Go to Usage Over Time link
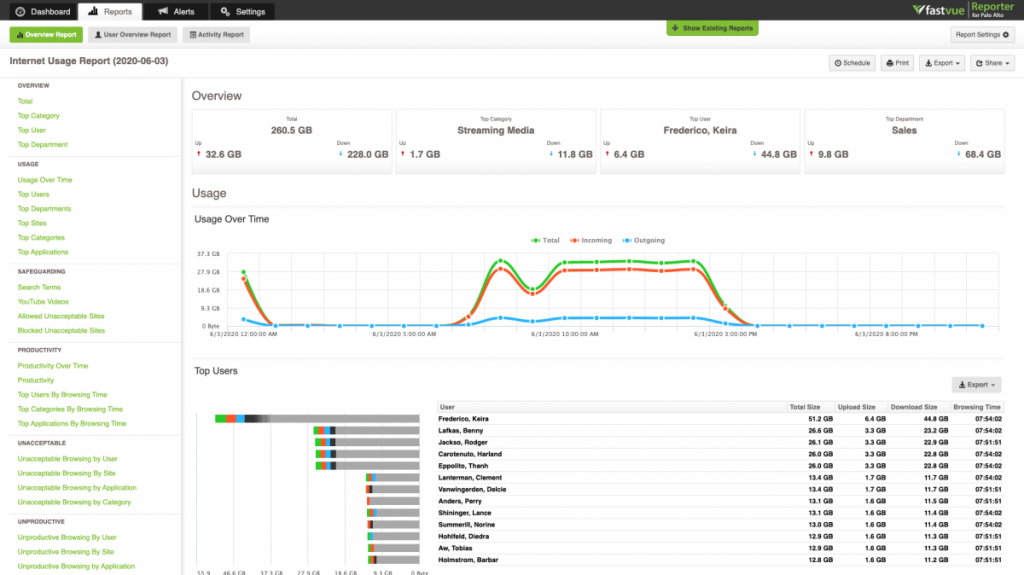Screen dimensions: 1024x575 point(45,180)
